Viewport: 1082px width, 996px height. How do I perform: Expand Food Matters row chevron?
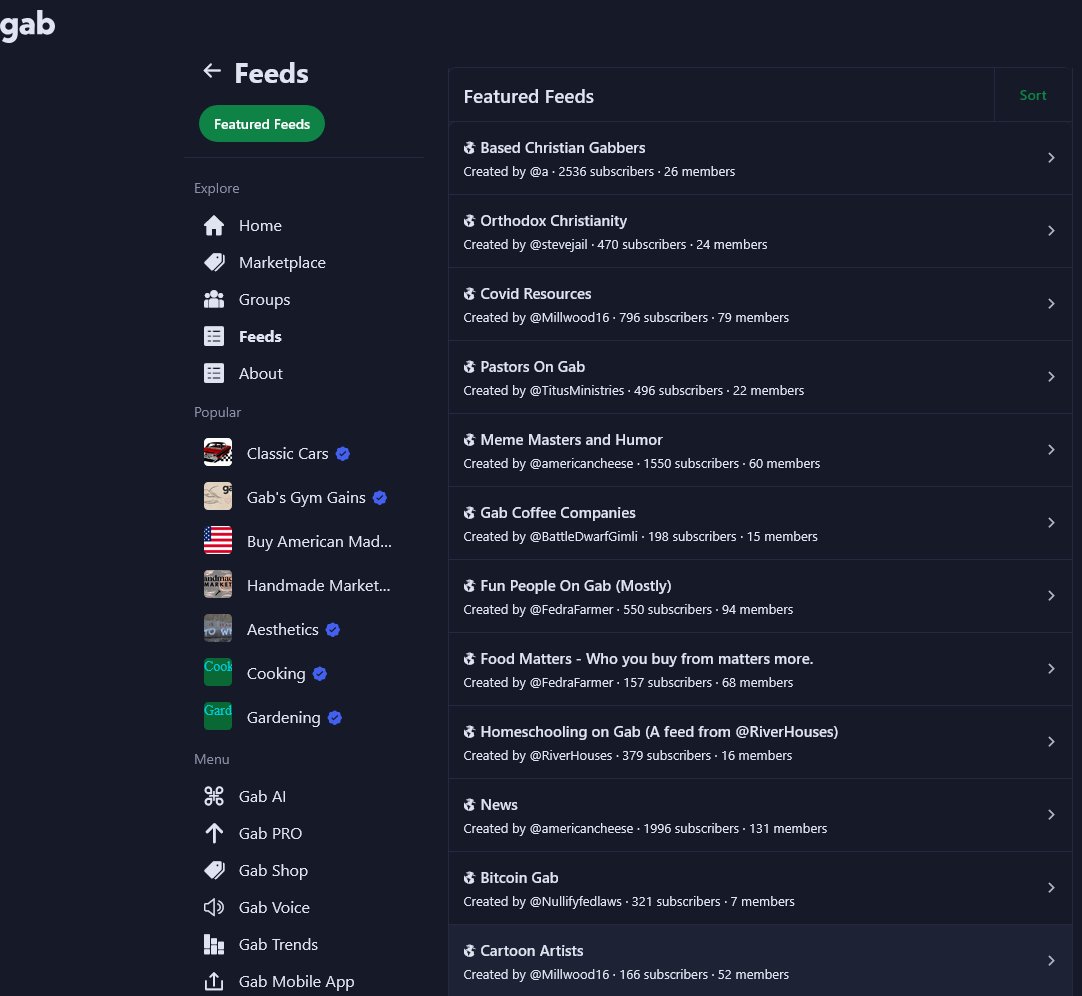(1051, 669)
